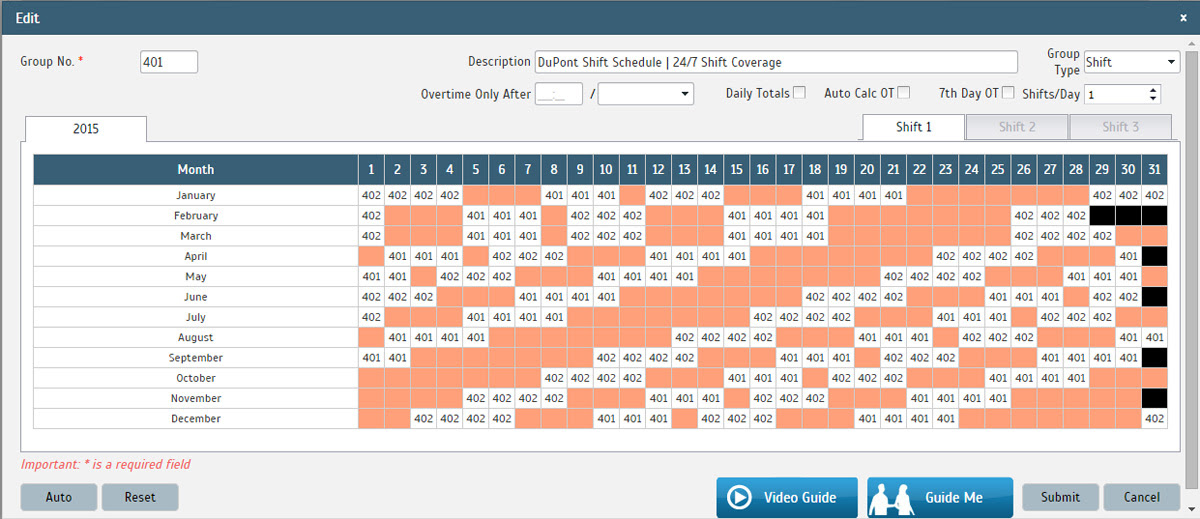Viewport: 1200px width, 519px height.
Task: Click June day 18 cell with 402
Action: coord(814,297)
